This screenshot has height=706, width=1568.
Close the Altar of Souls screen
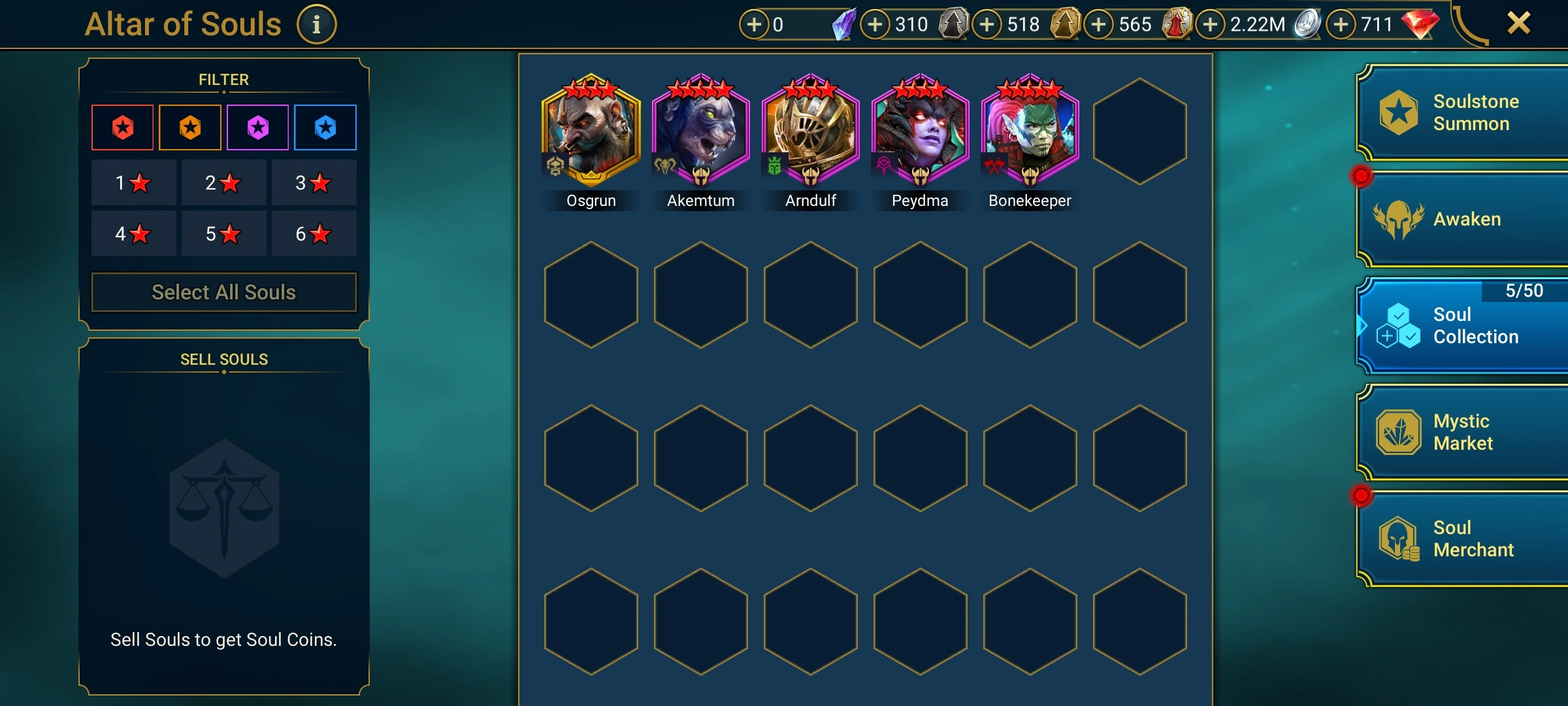tap(1519, 24)
